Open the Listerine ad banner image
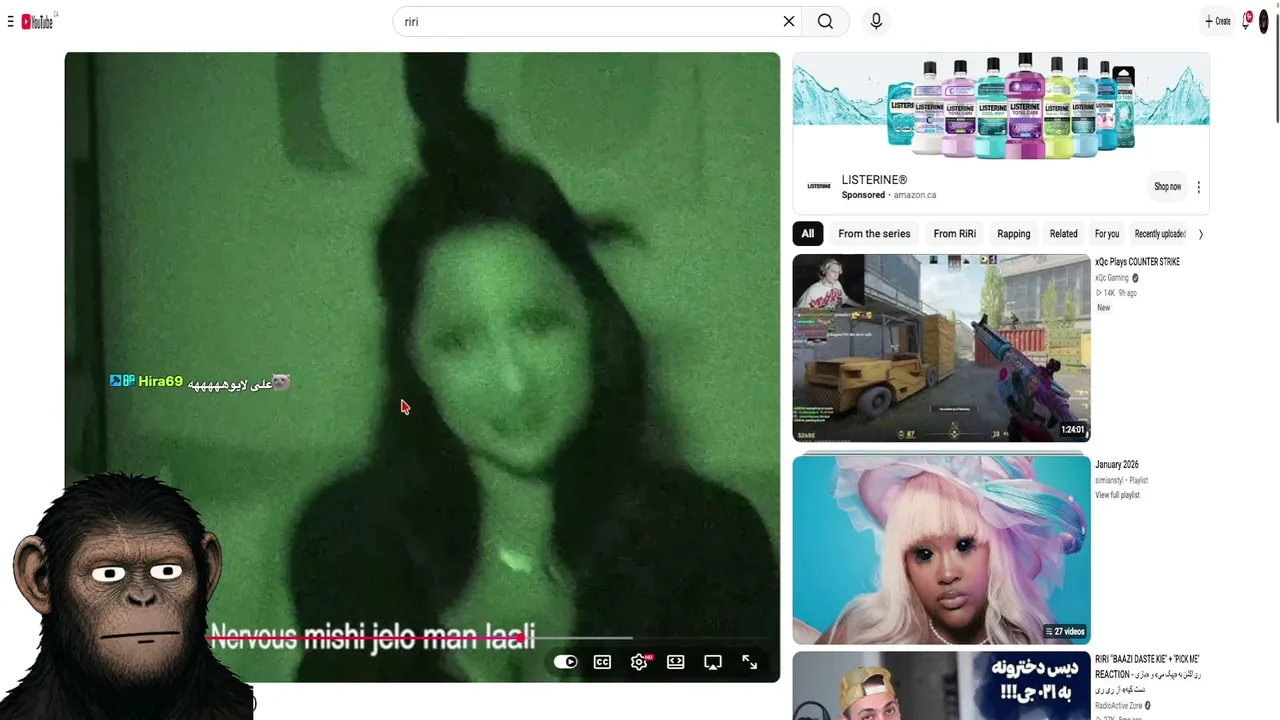The image size is (1280, 720). click(x=1001, y=107)
